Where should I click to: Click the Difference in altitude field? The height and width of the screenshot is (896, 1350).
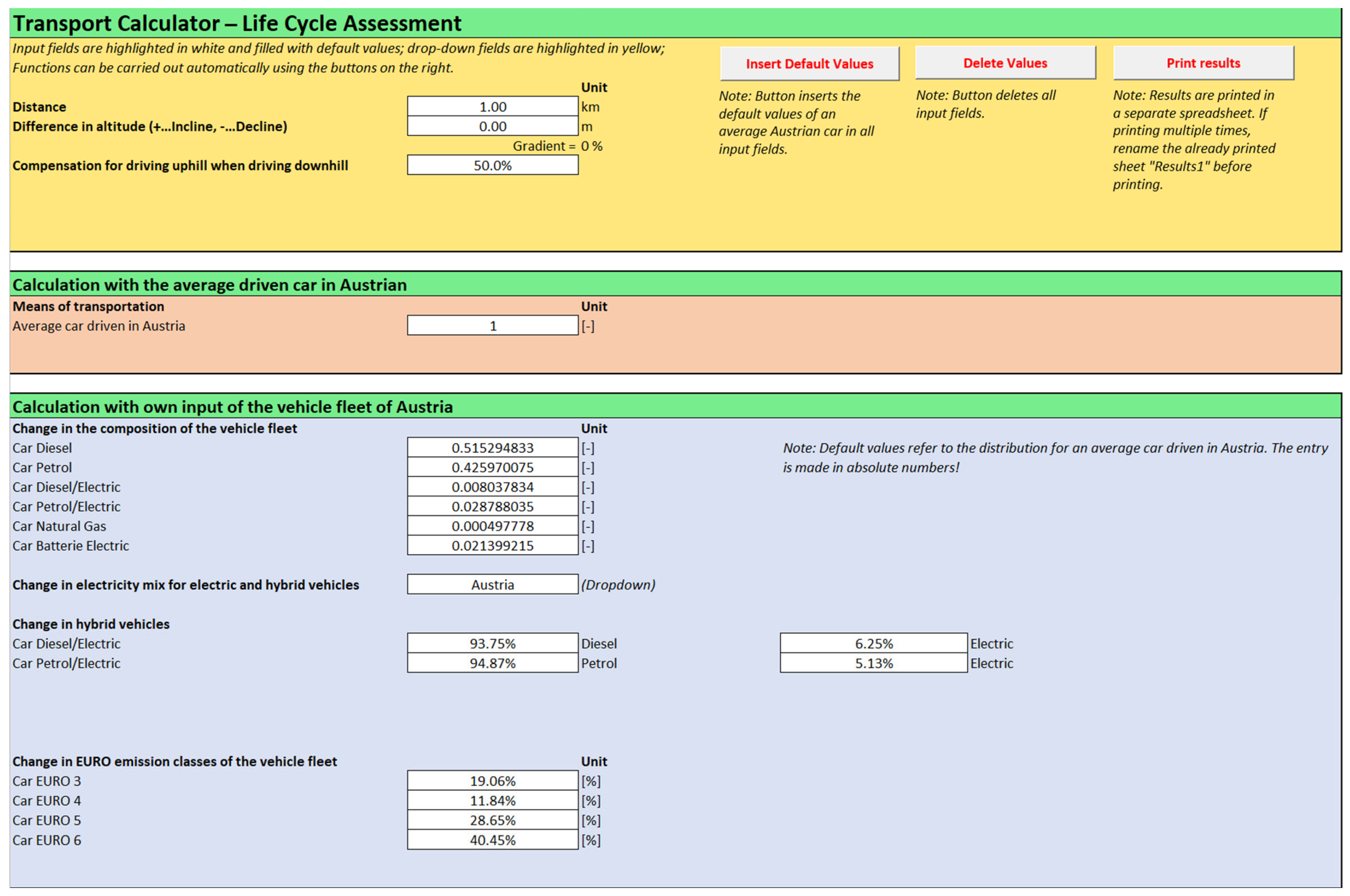click(492, 126)
